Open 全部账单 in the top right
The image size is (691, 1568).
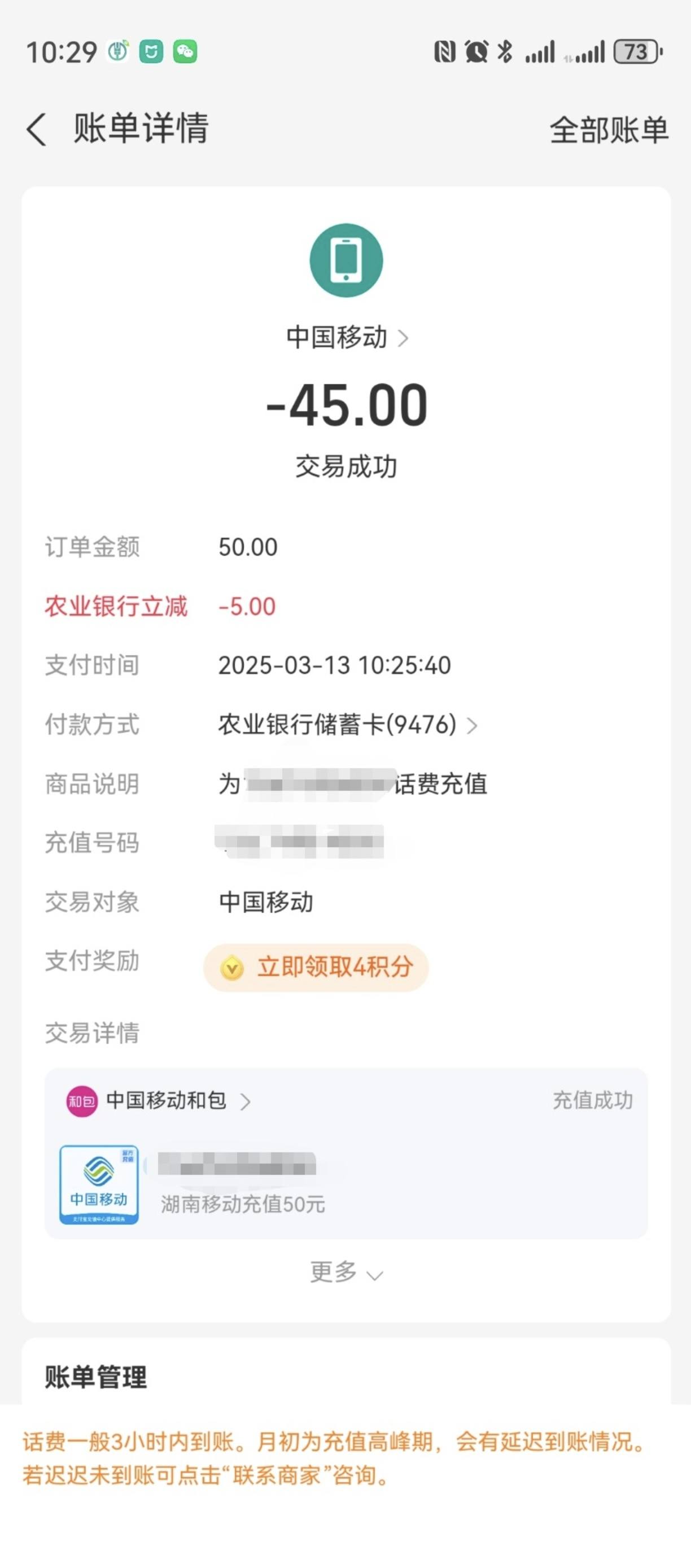[x=609, y=130]
